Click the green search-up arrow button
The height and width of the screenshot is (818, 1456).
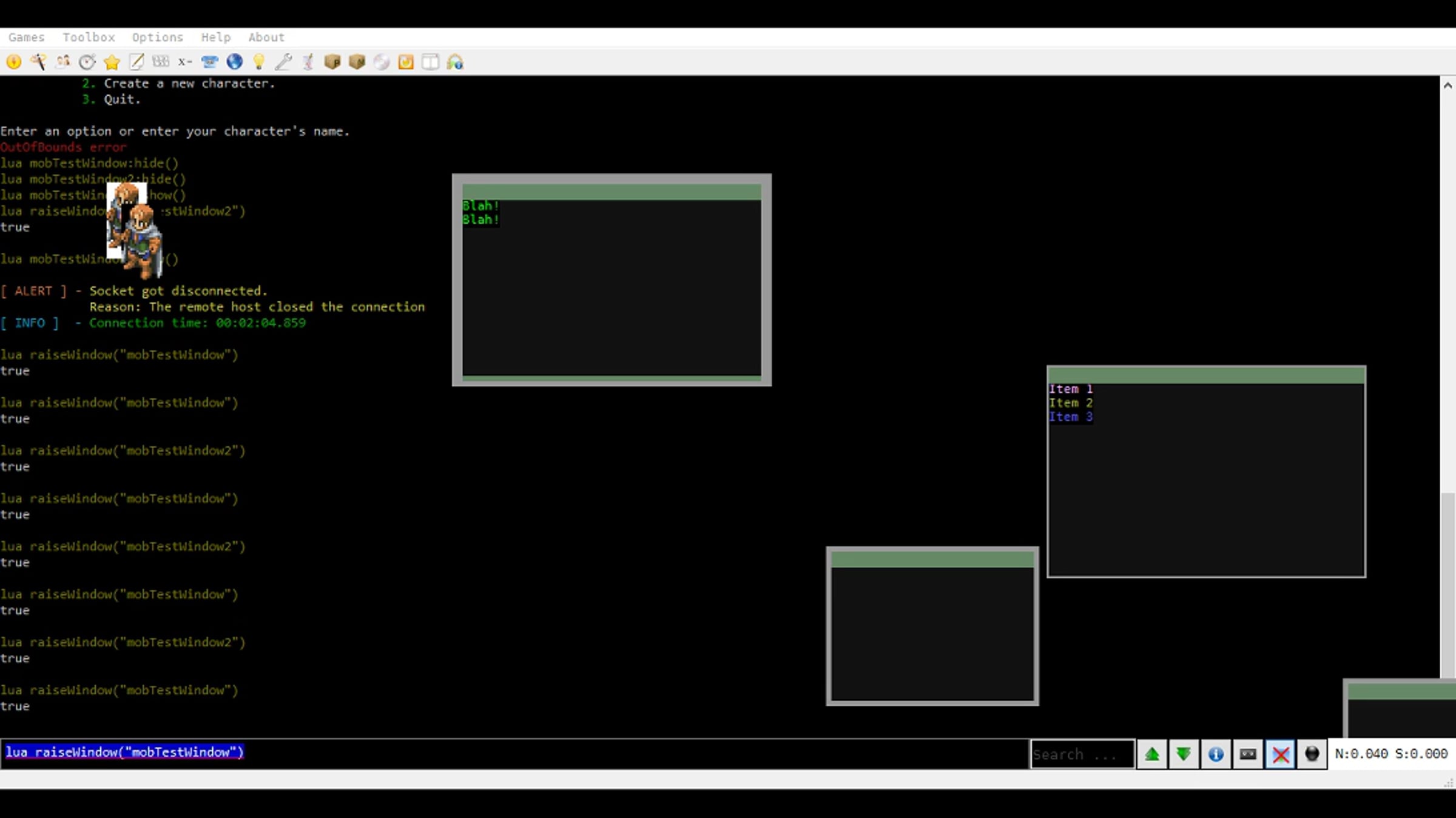pos(1152,754)
